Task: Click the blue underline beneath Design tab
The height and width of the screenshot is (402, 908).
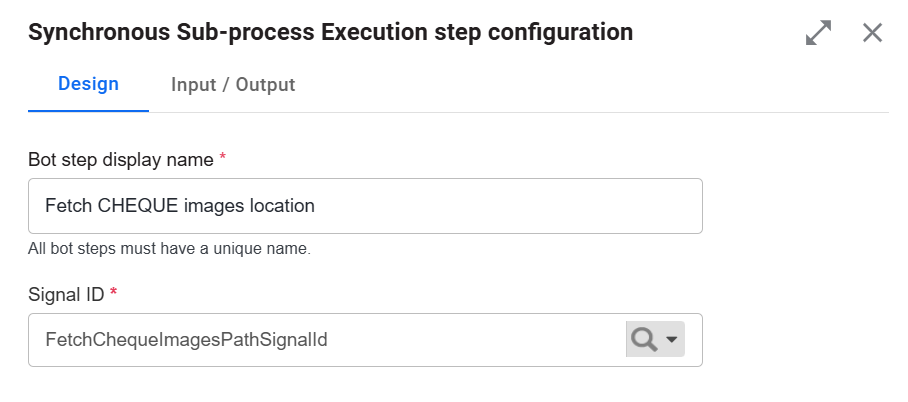Action: [x=88, y=111]
